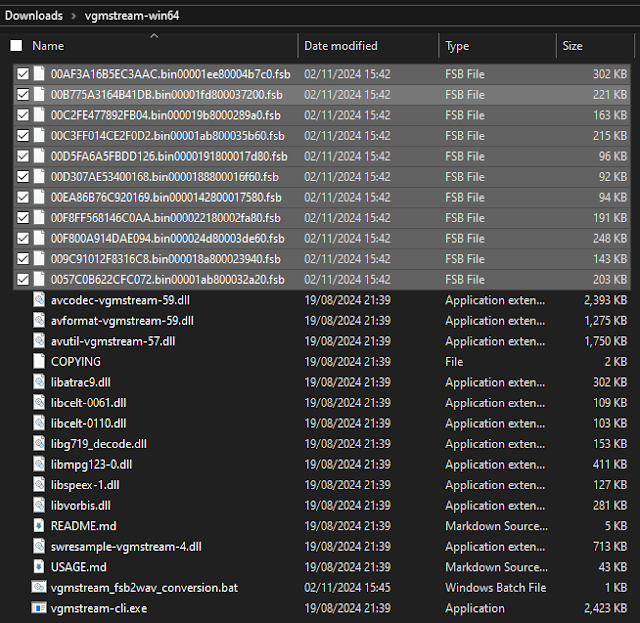
Task: Select the libatrac9.dll file name
Action: (x=80, y=382)
